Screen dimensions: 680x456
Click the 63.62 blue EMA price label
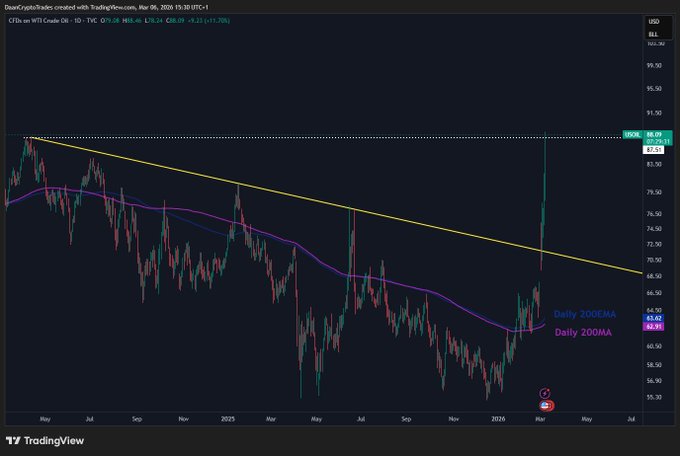click(x=655, y=318)
